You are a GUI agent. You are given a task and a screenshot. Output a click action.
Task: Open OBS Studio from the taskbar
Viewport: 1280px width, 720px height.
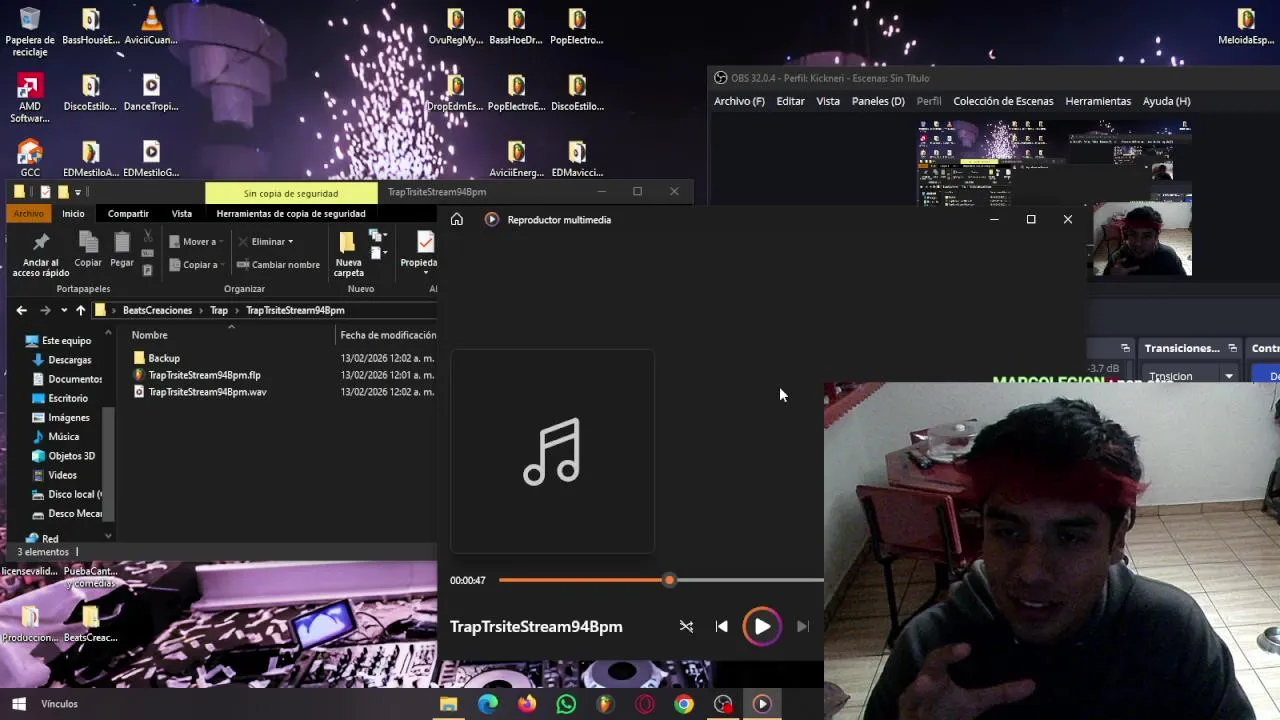[x=723, y=704]
